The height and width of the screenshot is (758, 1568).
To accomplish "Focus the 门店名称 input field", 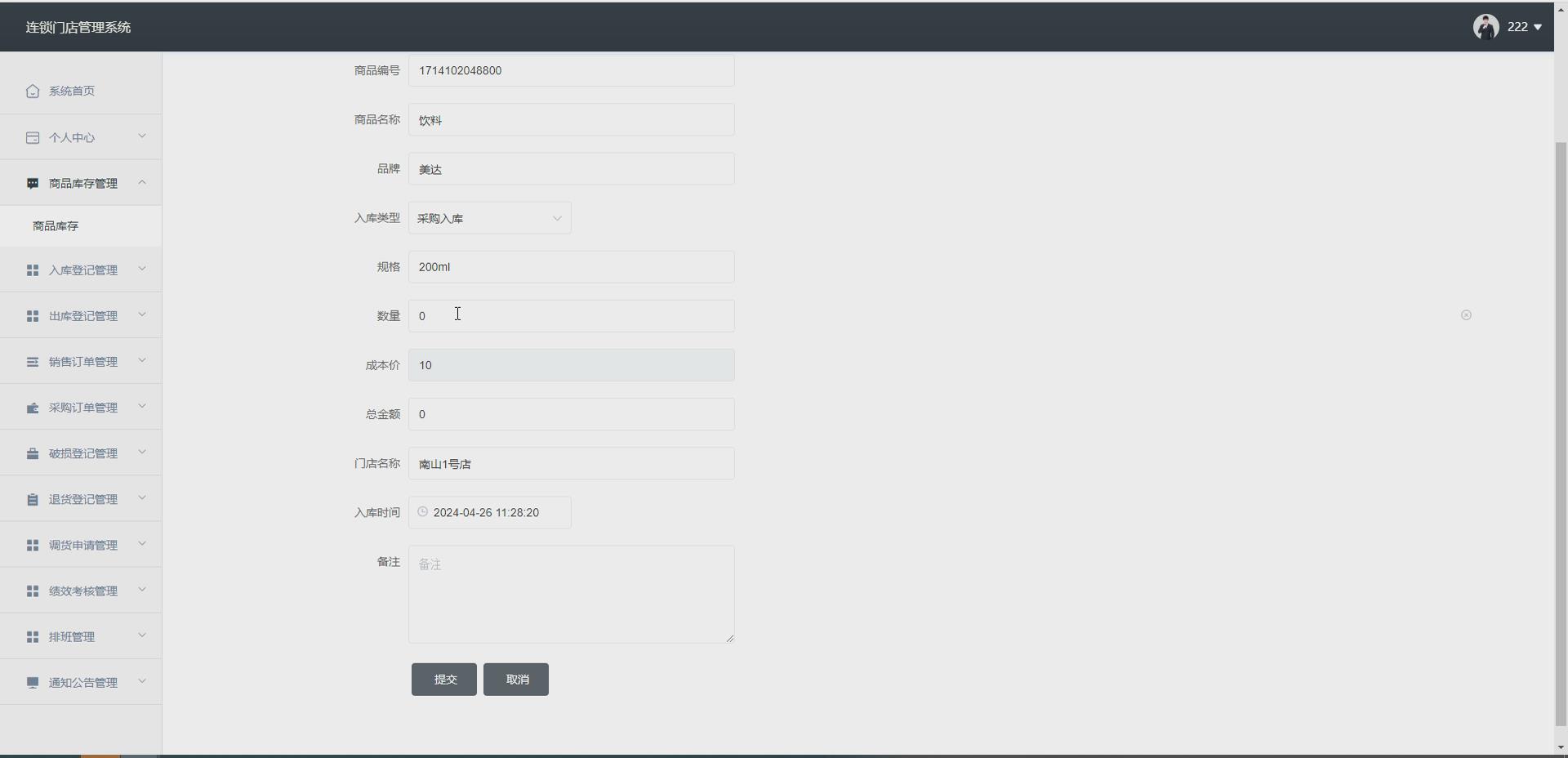I will 572,463.
